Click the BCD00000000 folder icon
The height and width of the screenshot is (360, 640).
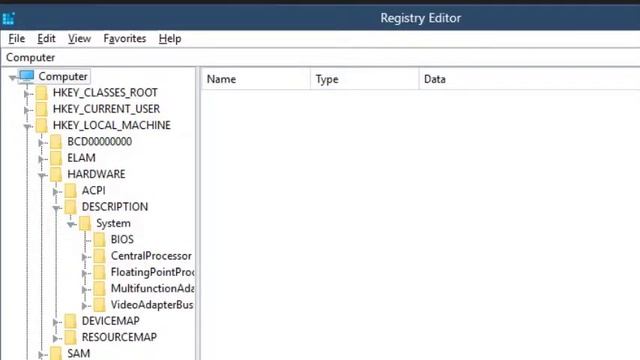[x=56, y=142]
